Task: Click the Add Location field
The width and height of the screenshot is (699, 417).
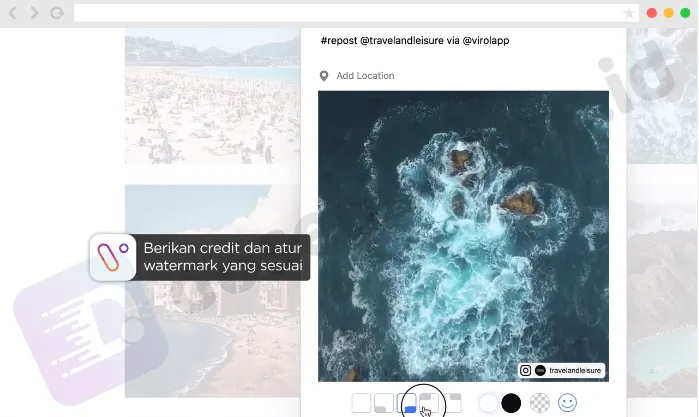Action: tap(365, 76)
